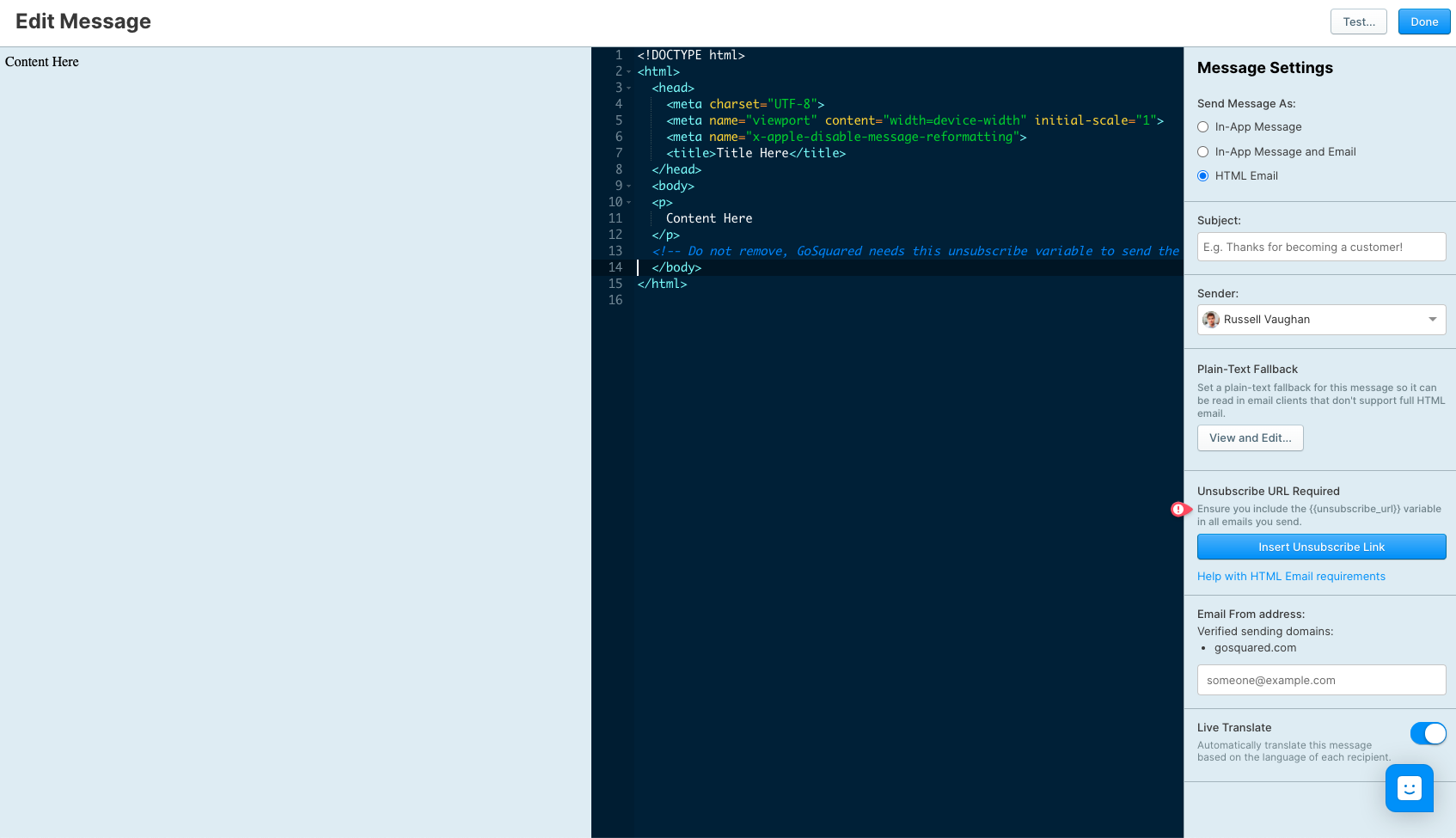Click the closing html tag line

click(x=662, y=284)
